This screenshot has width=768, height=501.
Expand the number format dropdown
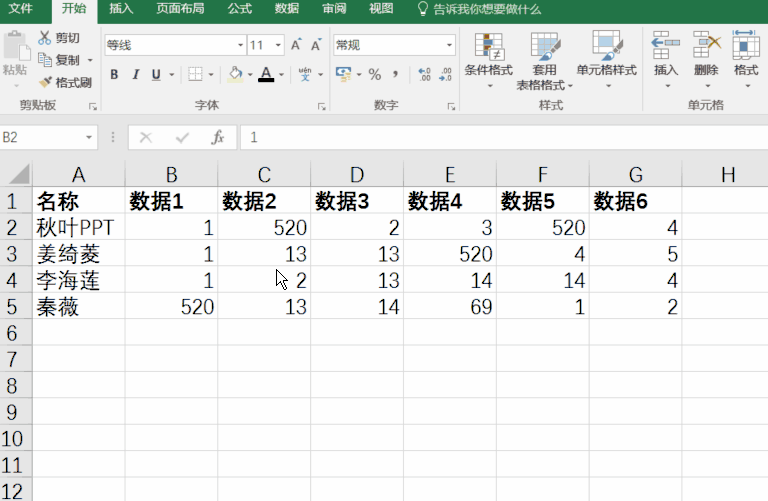point(449,45)
